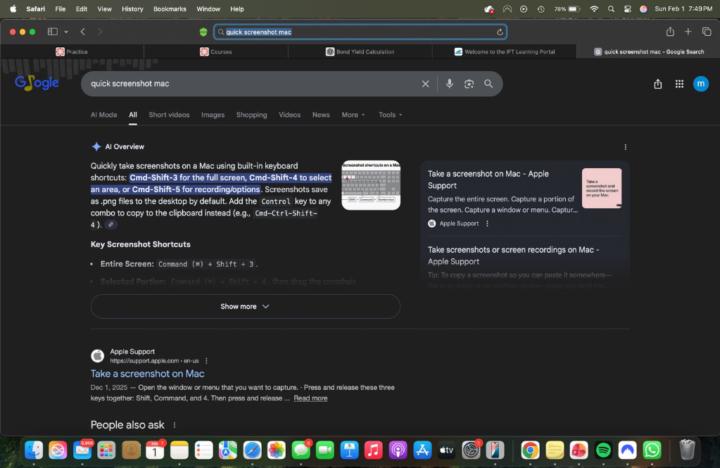This screenshot has width=720, height=468.
Task: Open macOS Control Center toggles in menu bar
Action: pos(627,9)
